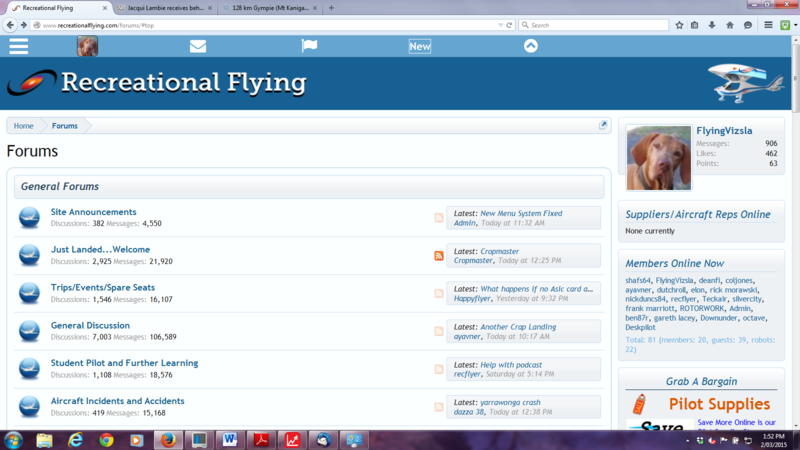
Task: Select the Recreational Flying tab
Action: 59,8
